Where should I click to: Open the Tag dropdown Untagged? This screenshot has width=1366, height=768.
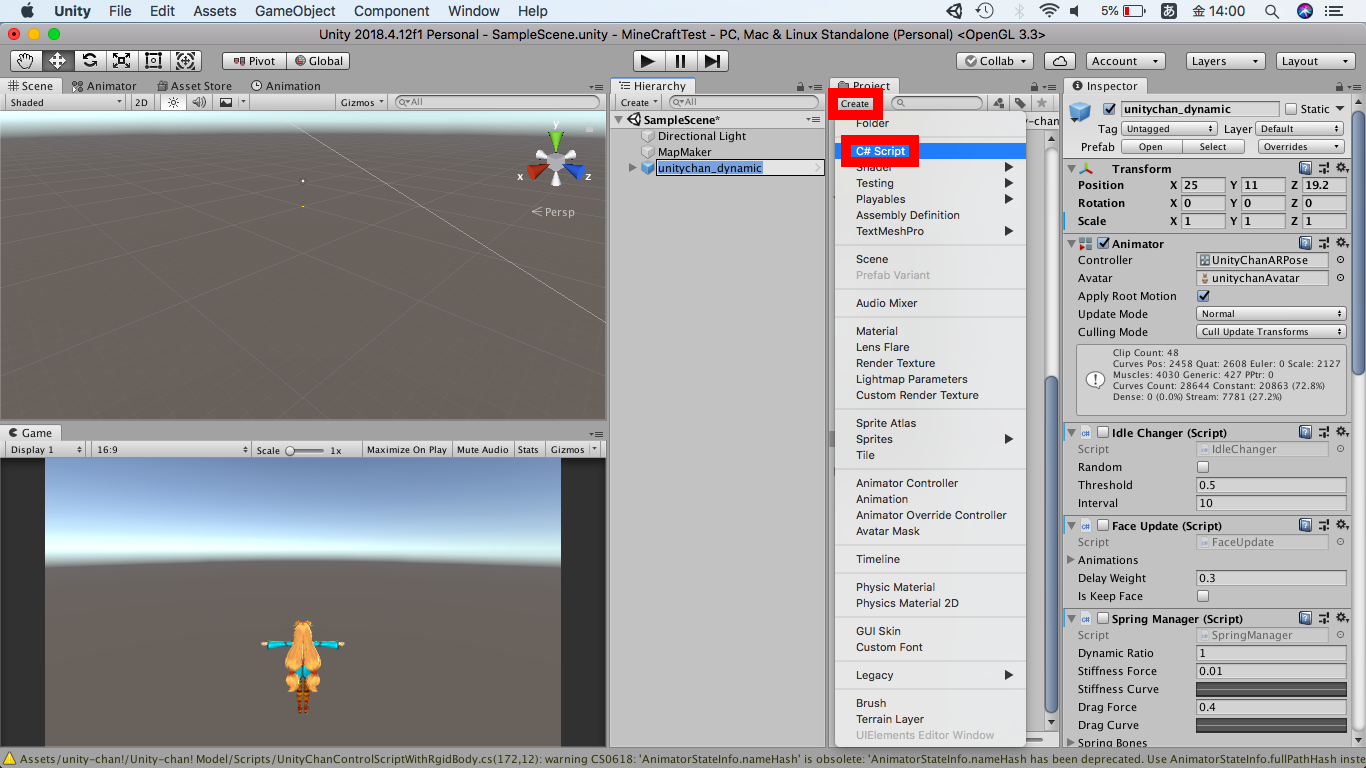pos(1170,129)
